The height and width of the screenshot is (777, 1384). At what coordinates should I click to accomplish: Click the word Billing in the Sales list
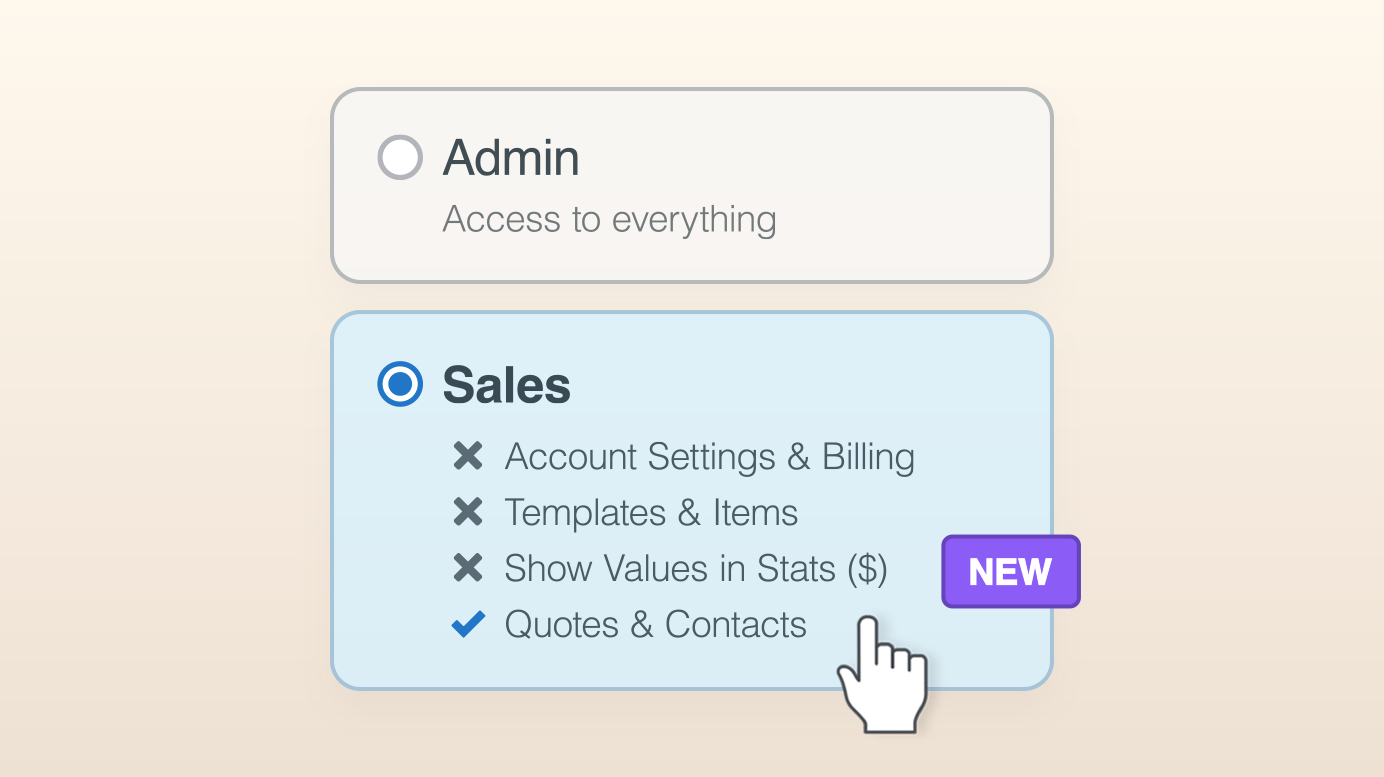(868, 457)
